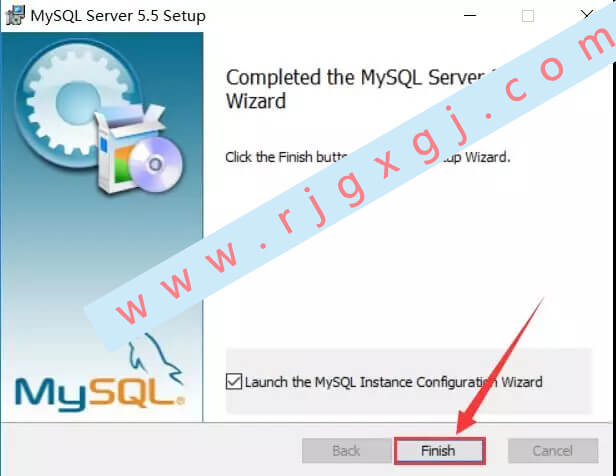Click the gray panel around the checkbox
Image resolution: width=616 pixels, height=476 pixels.
[409, 381]
